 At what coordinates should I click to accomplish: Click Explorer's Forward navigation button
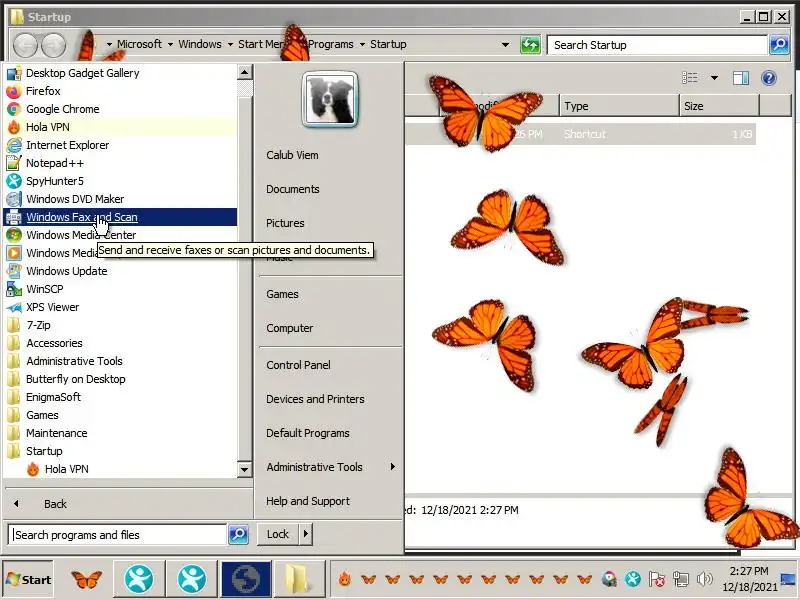[53, 45]
